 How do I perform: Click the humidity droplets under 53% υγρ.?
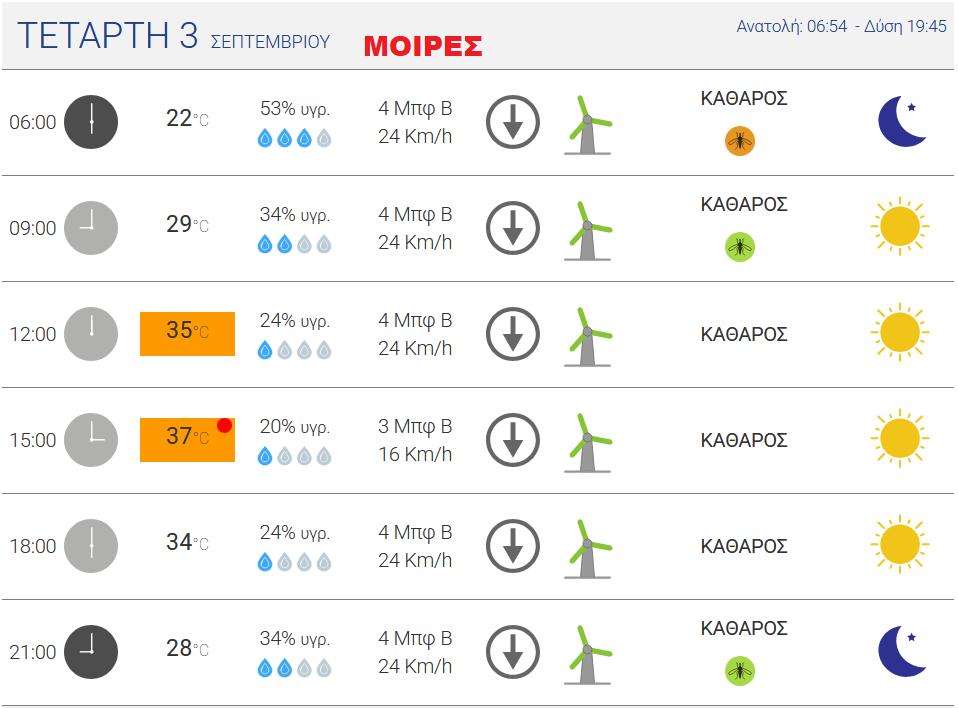pos(294,138)
